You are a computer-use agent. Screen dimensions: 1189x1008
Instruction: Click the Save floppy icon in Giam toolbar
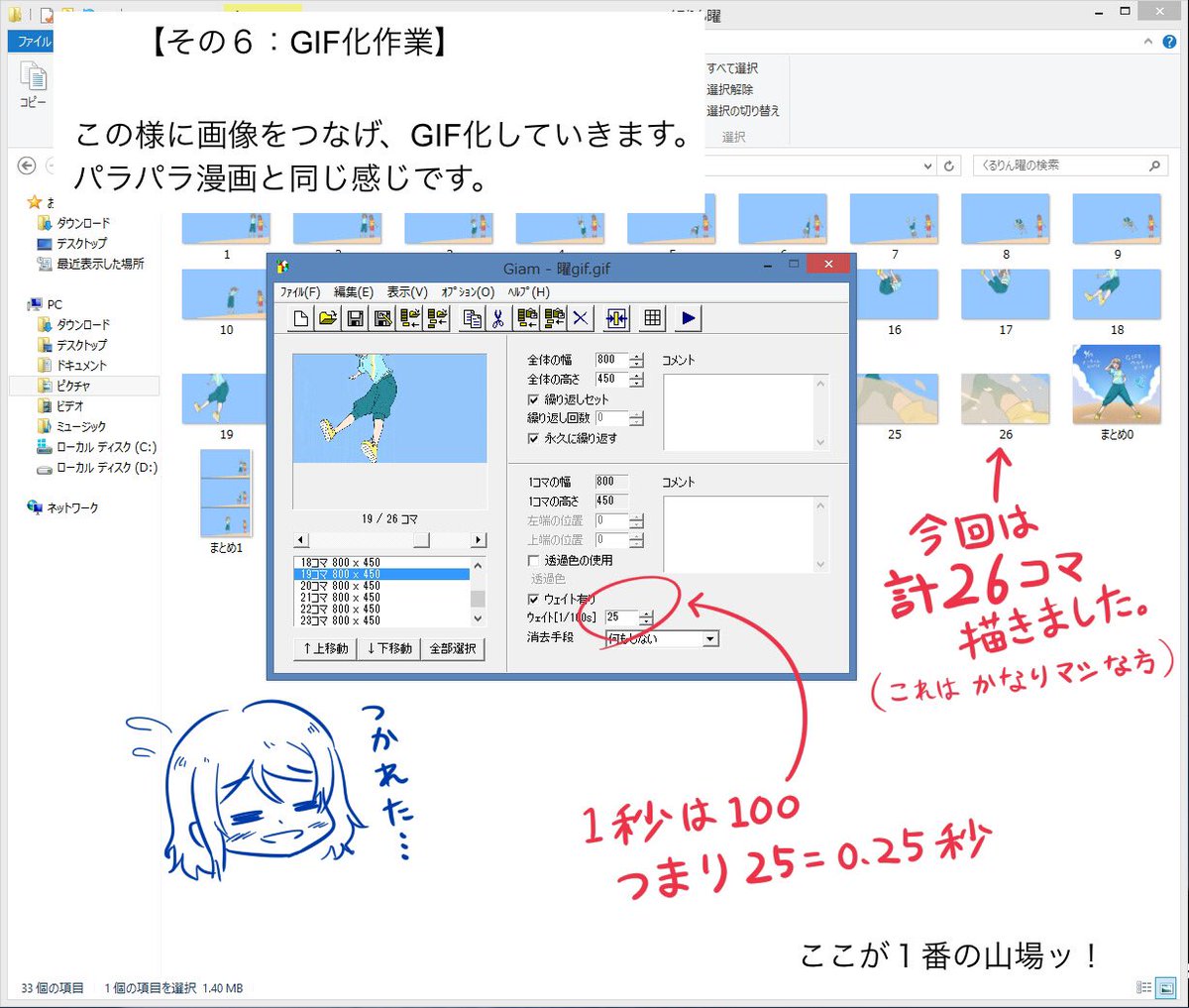[x=355, y=318]
